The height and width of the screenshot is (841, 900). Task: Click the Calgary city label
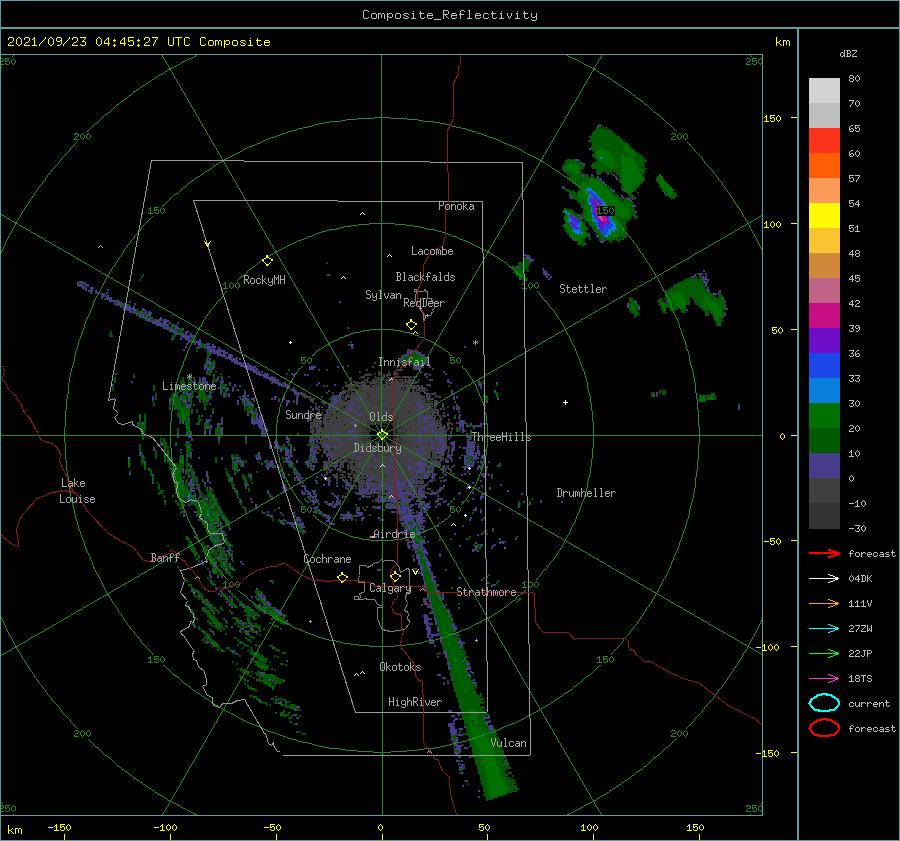click(390, 588)
